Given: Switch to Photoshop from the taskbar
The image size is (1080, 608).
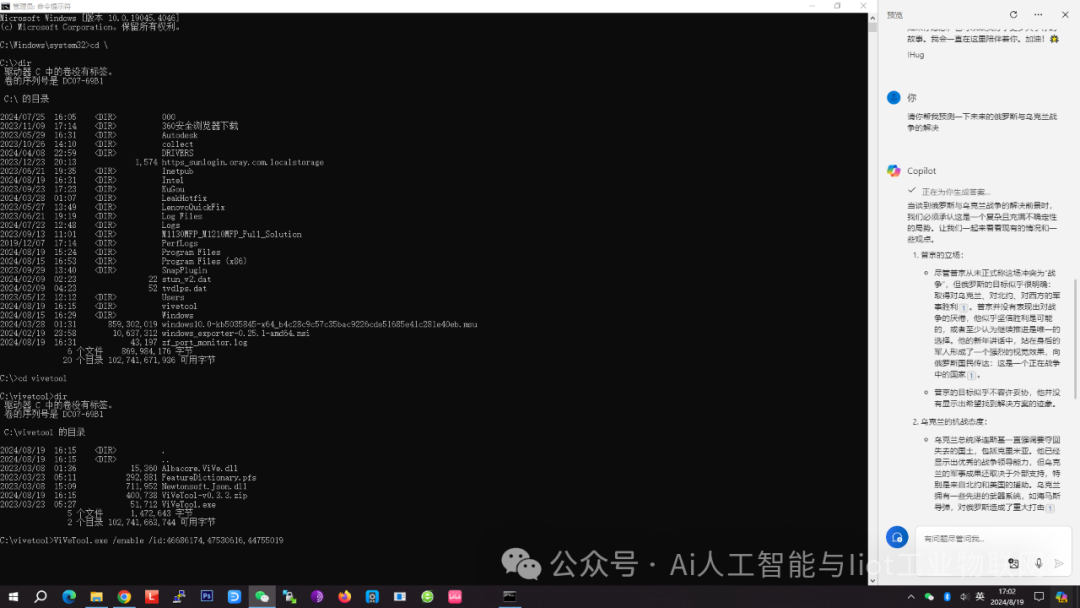Looking at the screenshot, I should click(x=207, y=596).
